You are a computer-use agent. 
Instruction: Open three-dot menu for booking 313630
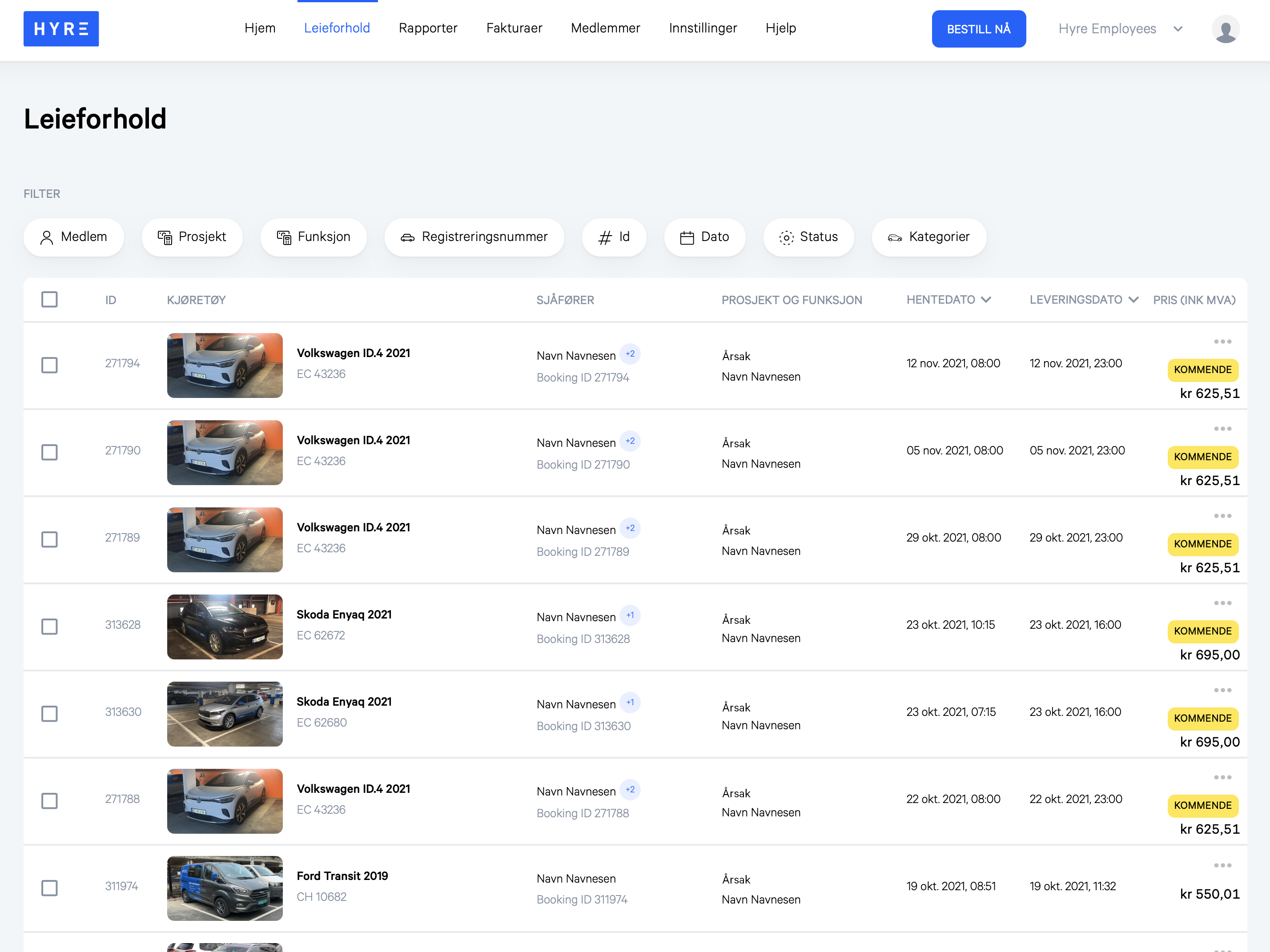(1222, 691)
